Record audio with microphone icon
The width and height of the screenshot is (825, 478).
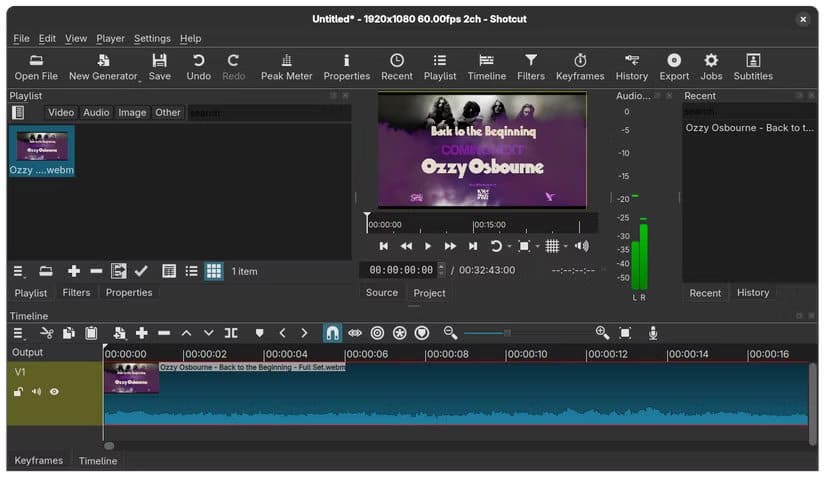coord(653,333)
